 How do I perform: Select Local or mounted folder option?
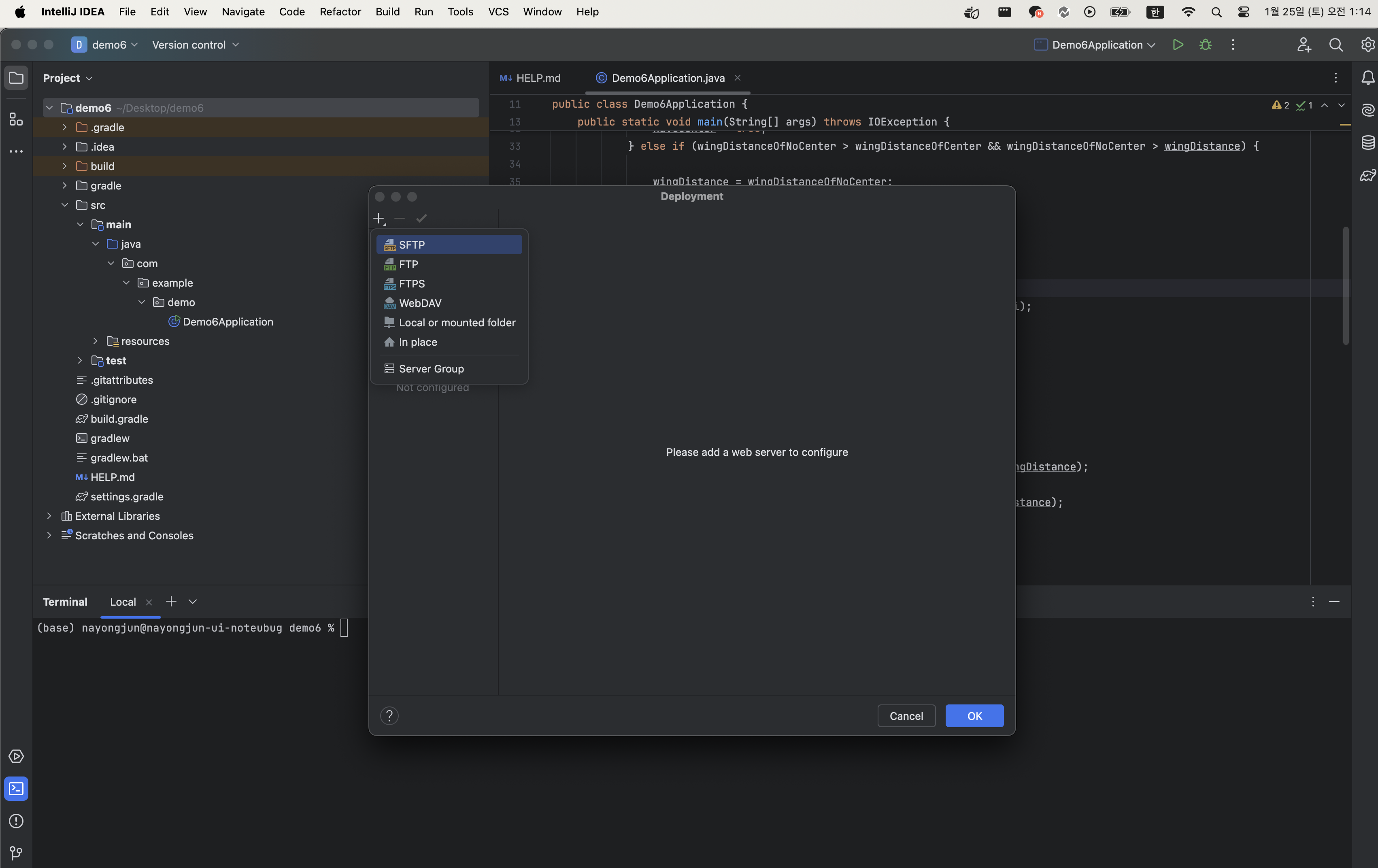click(x=457, y=323)
